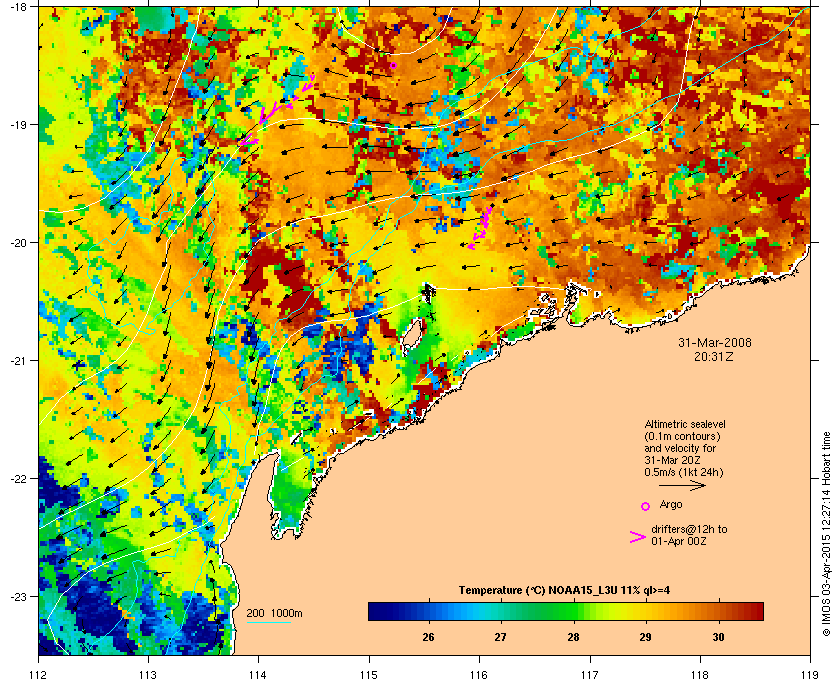The width and height of the screenshot is (840, 680).
Task: Click the color bar tick label 30
Action: click(718, 637)
